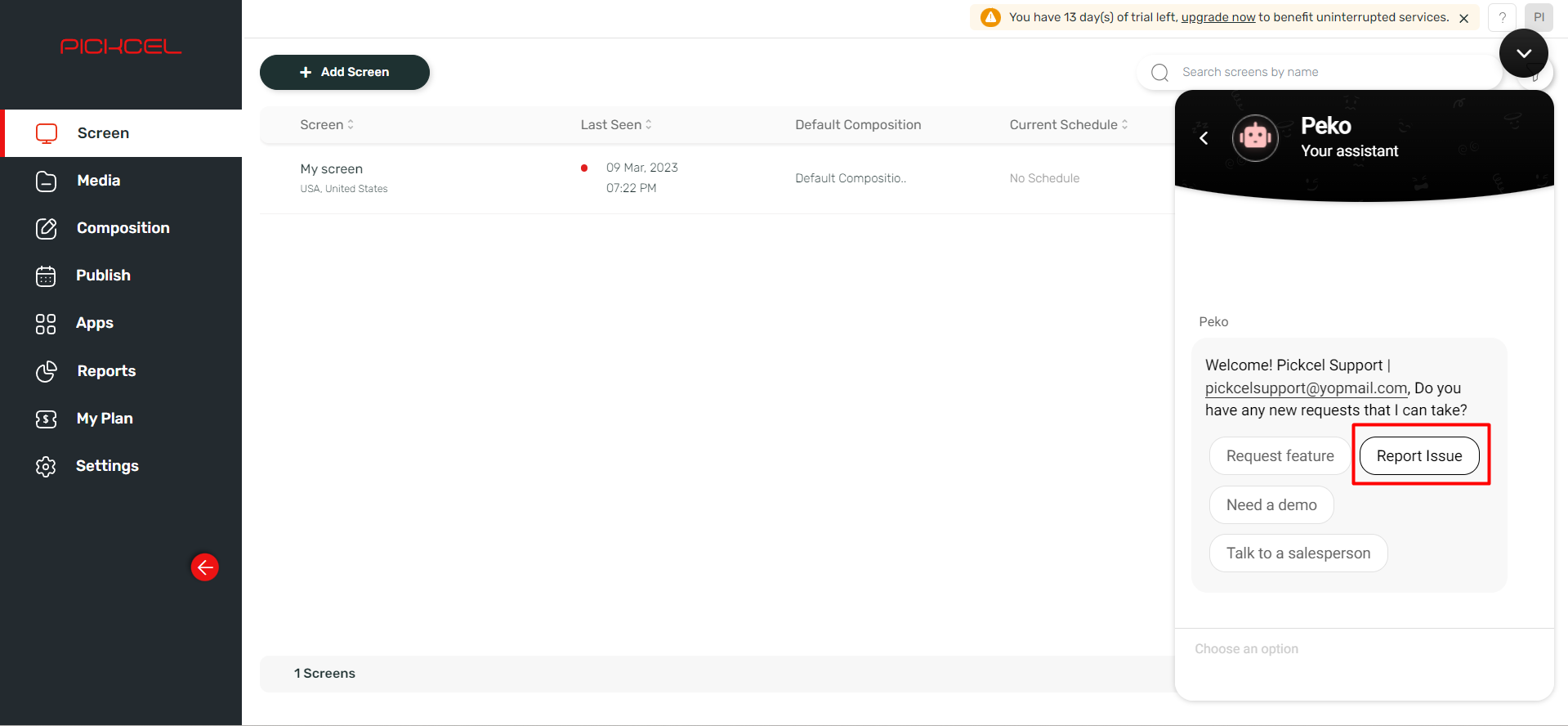Click Add Screen button
Viewport: 1568px width, 726px height.
pyautogui.click(x=345, y=72)
